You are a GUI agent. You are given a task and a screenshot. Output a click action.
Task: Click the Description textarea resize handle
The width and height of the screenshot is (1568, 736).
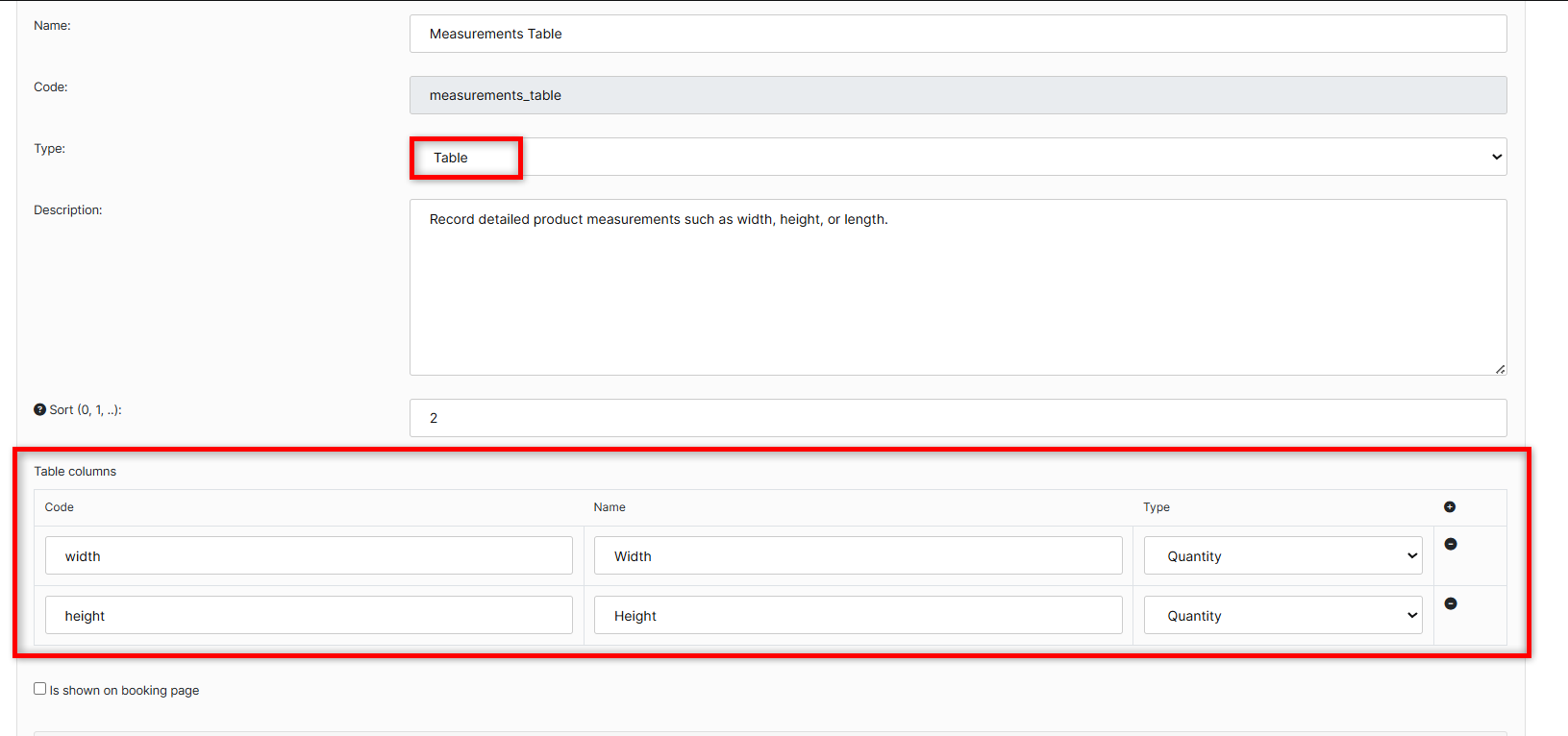[1500, 369]
